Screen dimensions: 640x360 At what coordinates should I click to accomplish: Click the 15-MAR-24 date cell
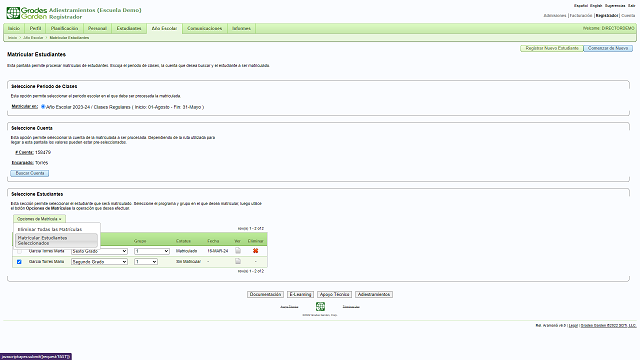(218, 251)
